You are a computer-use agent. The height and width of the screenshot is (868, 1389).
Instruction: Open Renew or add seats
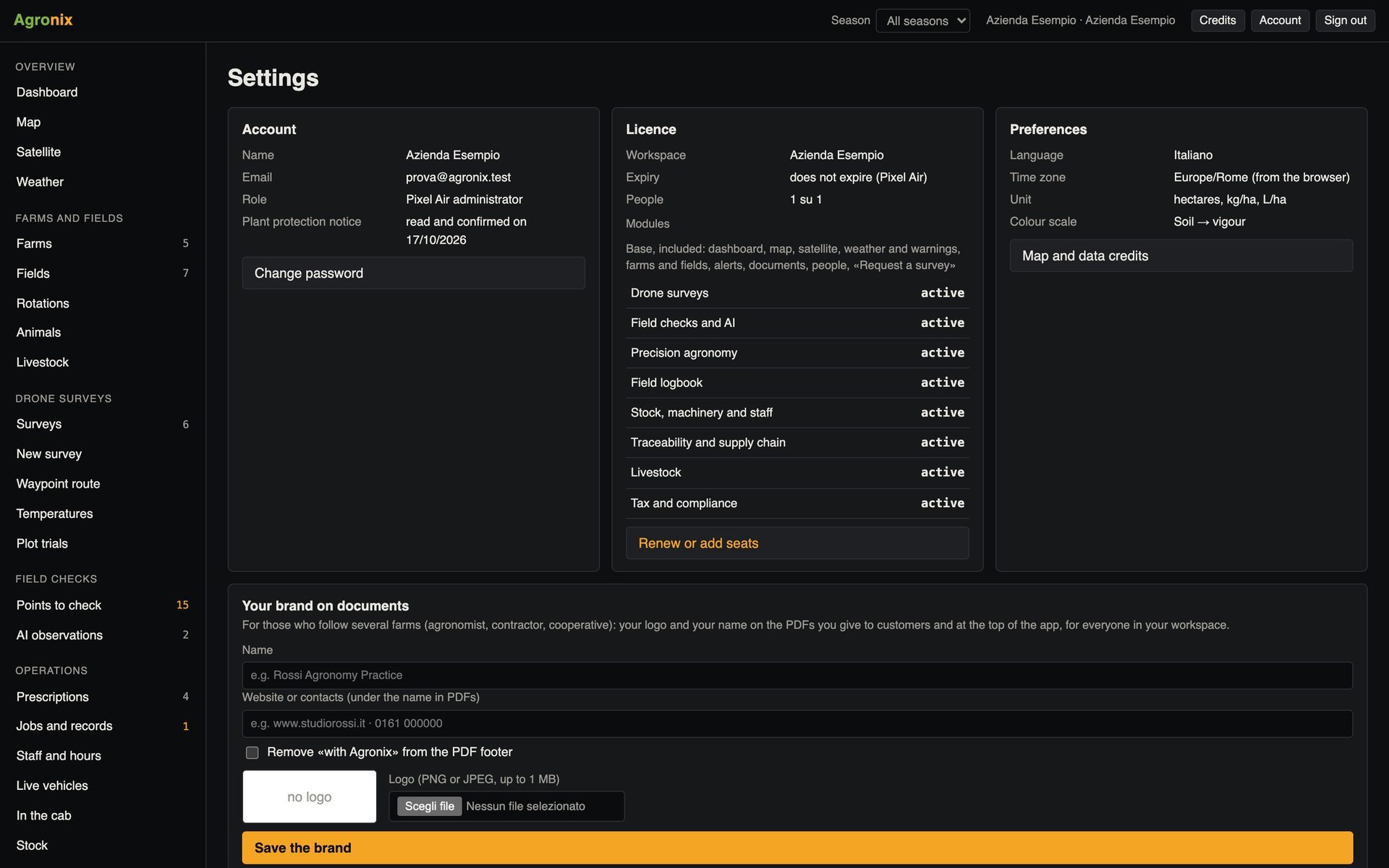pos(797,543)
